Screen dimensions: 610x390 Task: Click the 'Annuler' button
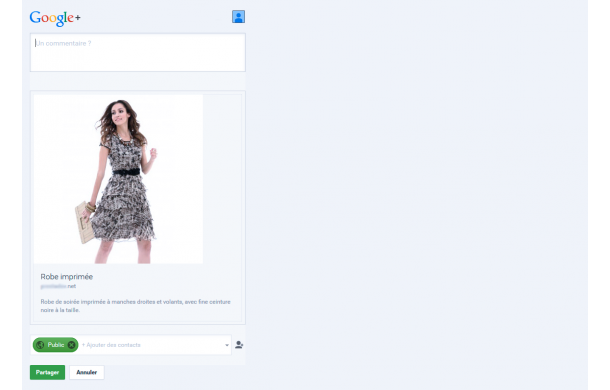(87, 372)
